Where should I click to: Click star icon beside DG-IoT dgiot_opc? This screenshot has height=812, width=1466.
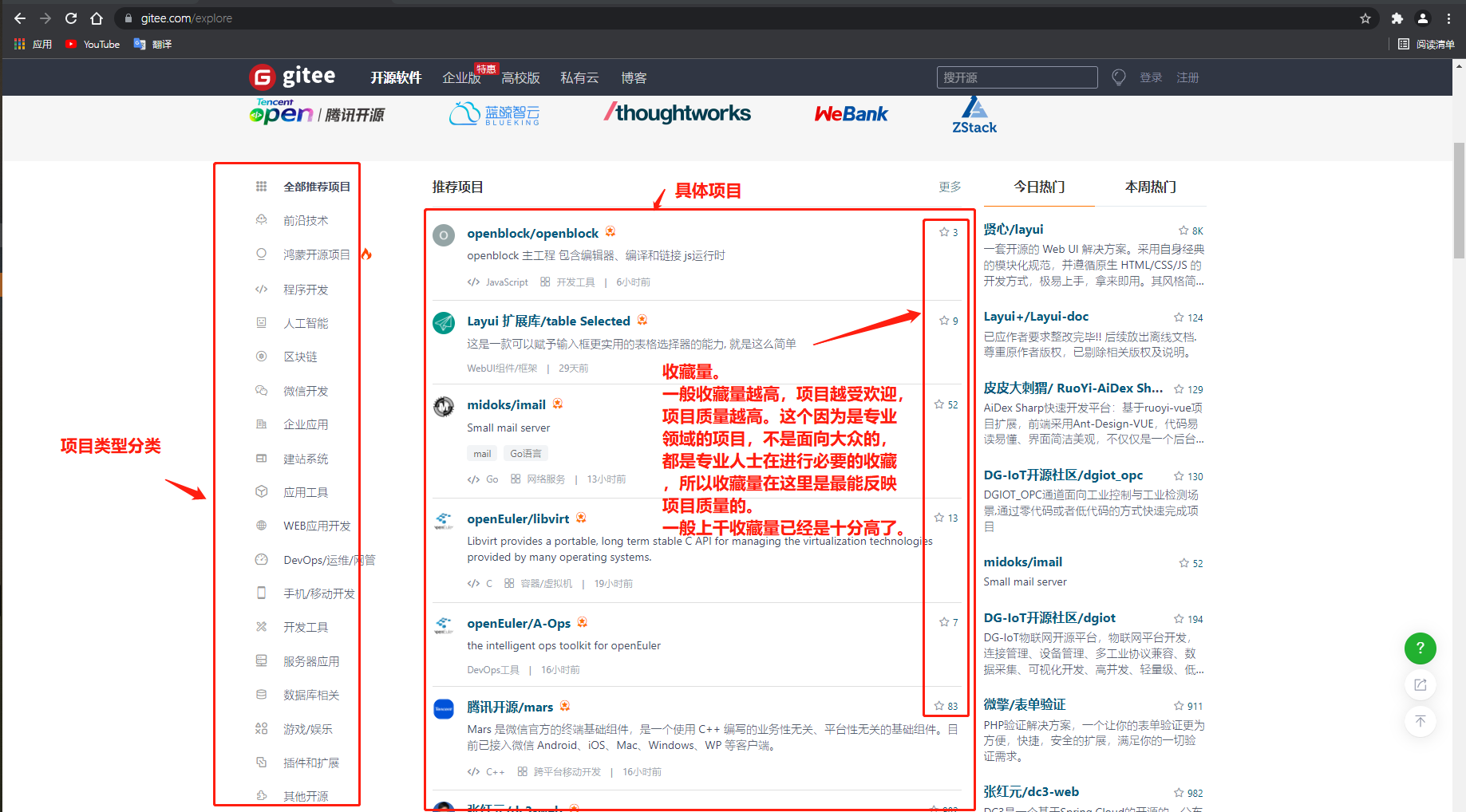click(1179, 476)
